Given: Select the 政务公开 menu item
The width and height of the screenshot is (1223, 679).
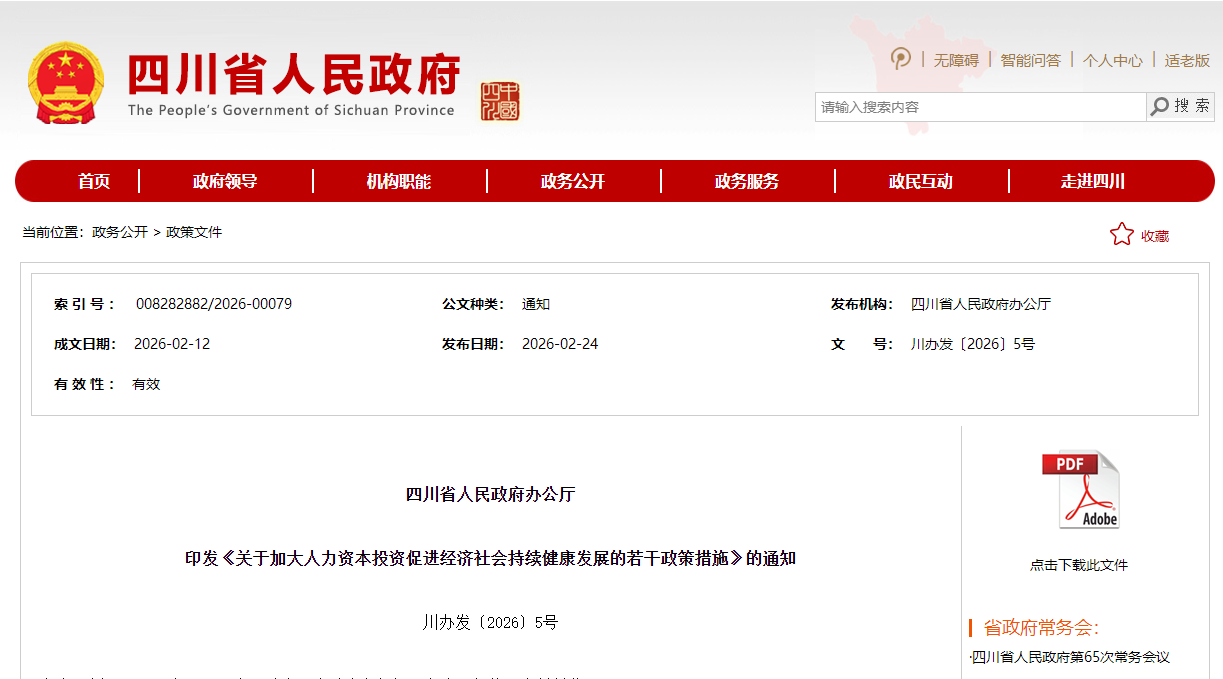Looking at the screenshot, I should (573, 181).
